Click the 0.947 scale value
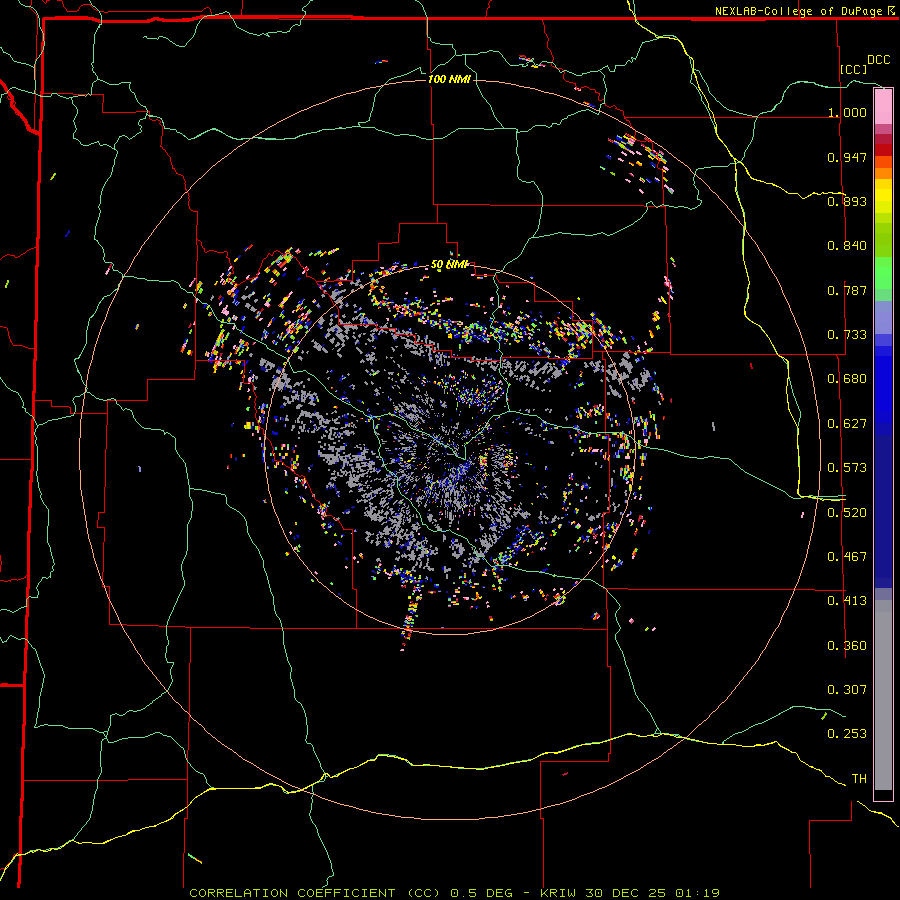This screenshot has width=900, height=900. (847, 157)
